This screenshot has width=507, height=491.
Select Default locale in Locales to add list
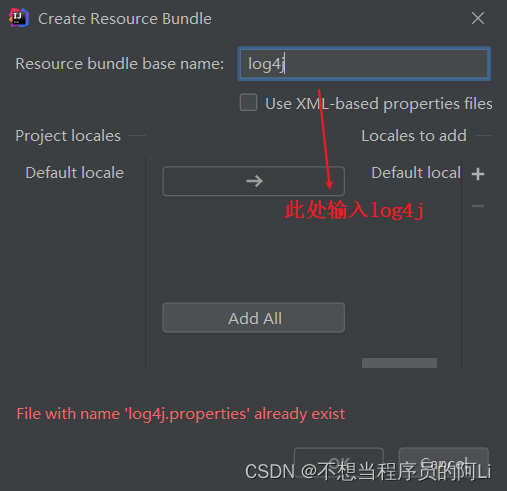point(416,173)
